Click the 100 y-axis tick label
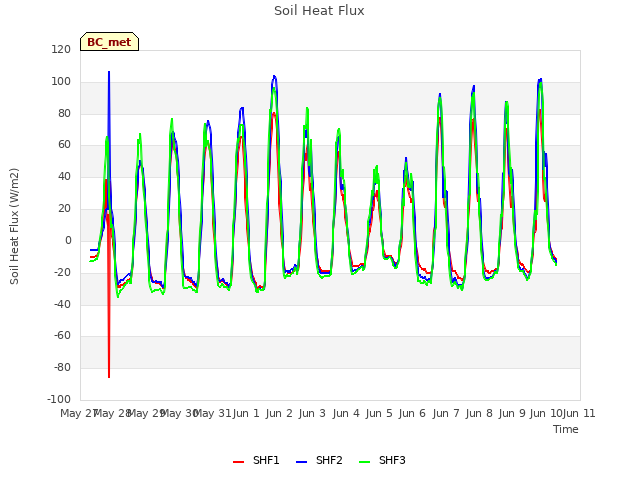 click(61, 82)
